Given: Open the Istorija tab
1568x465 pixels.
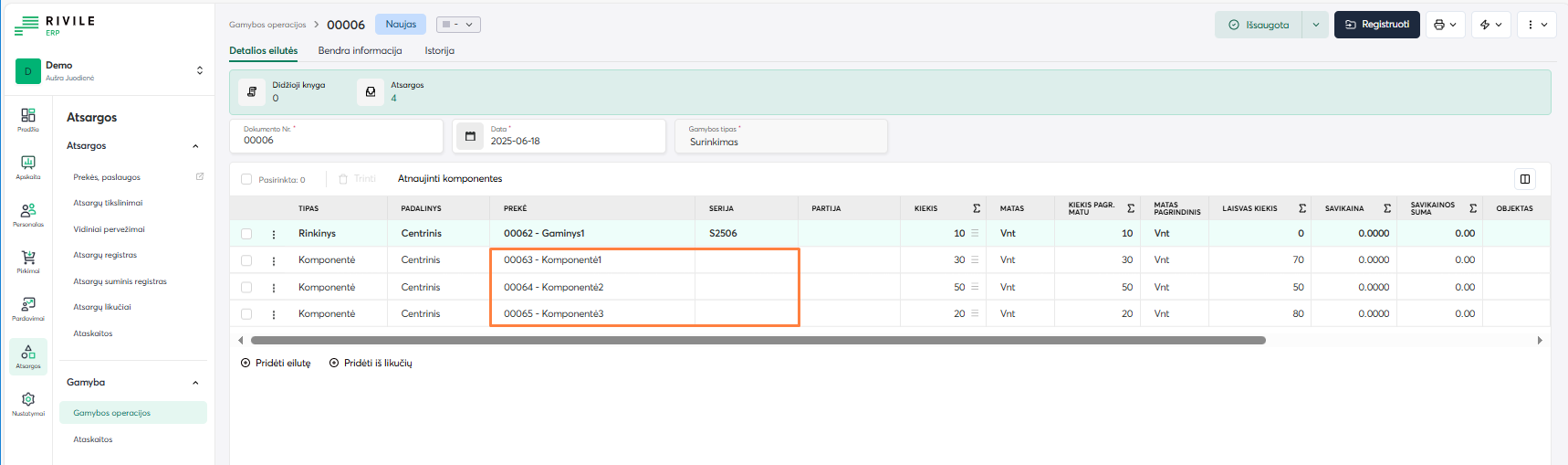Looking at the screenshot, I should click(x=439, y=51).
